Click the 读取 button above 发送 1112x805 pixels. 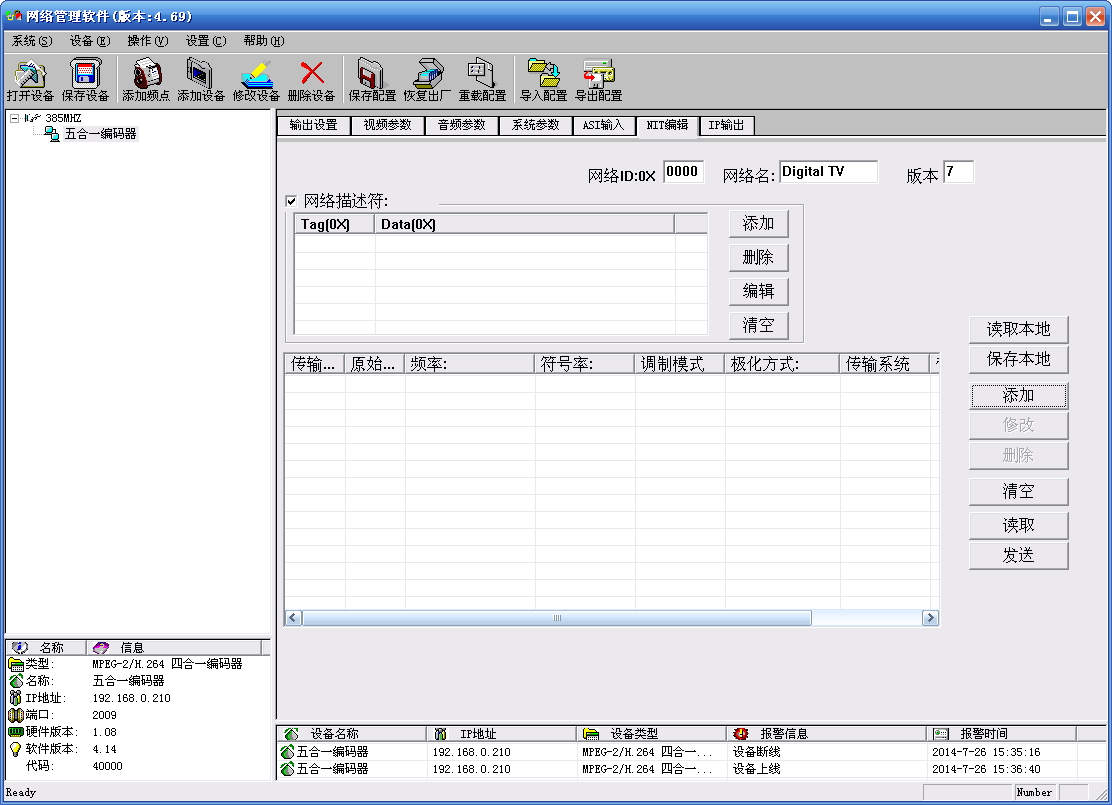[x=1018, y=526]
